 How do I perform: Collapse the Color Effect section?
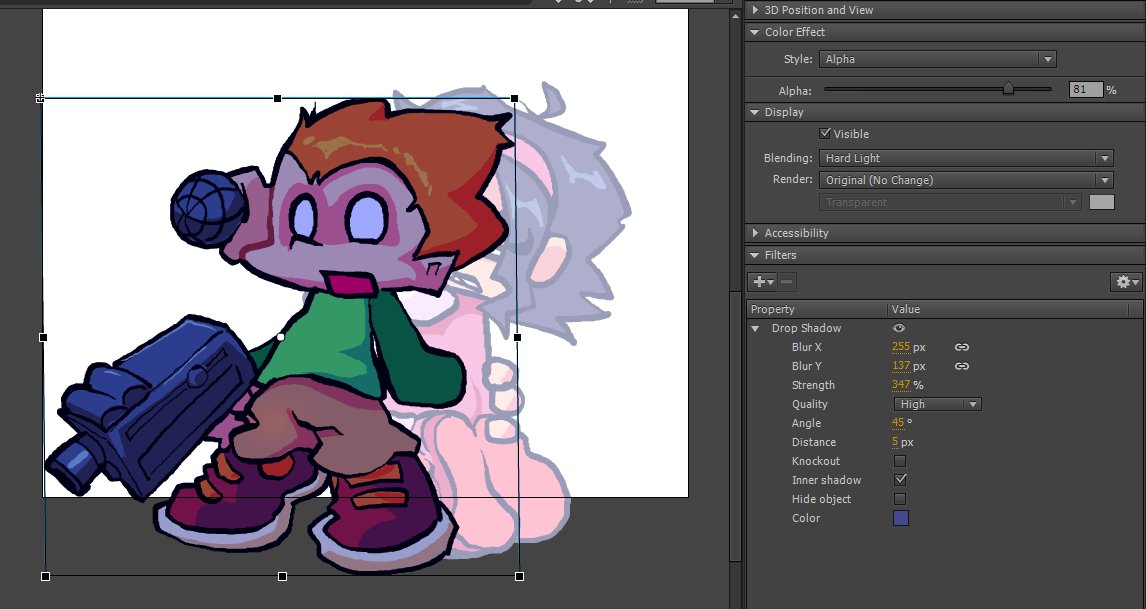coord(755,32)
